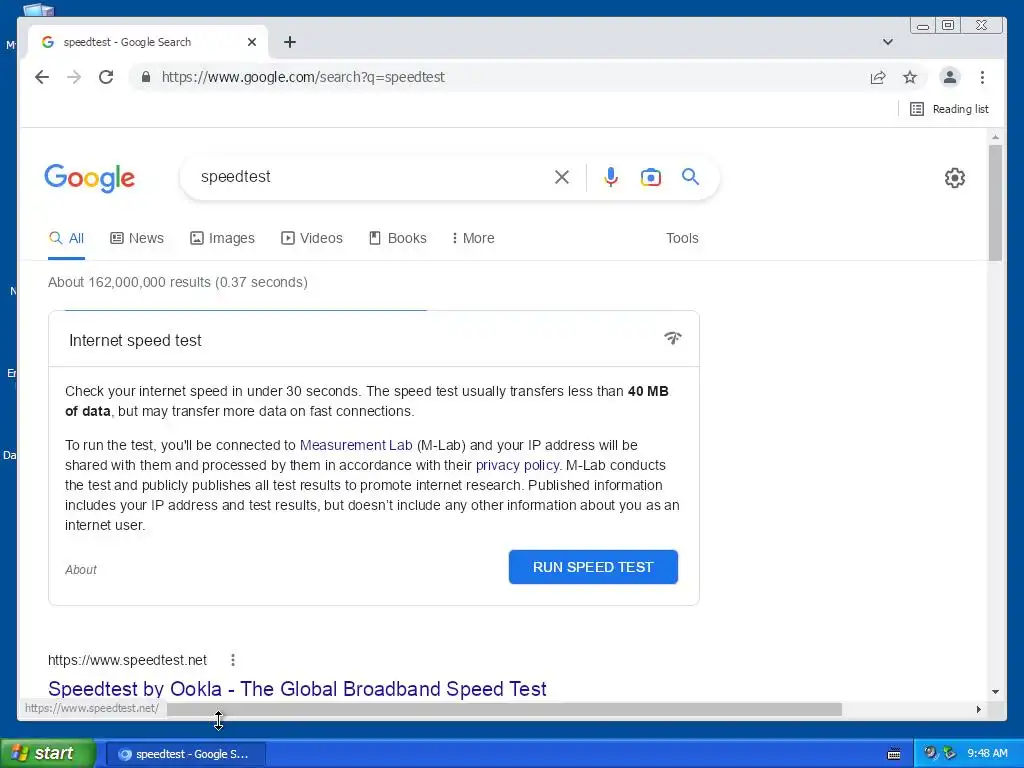Click the wifi speed icon in card

(673, 338)
